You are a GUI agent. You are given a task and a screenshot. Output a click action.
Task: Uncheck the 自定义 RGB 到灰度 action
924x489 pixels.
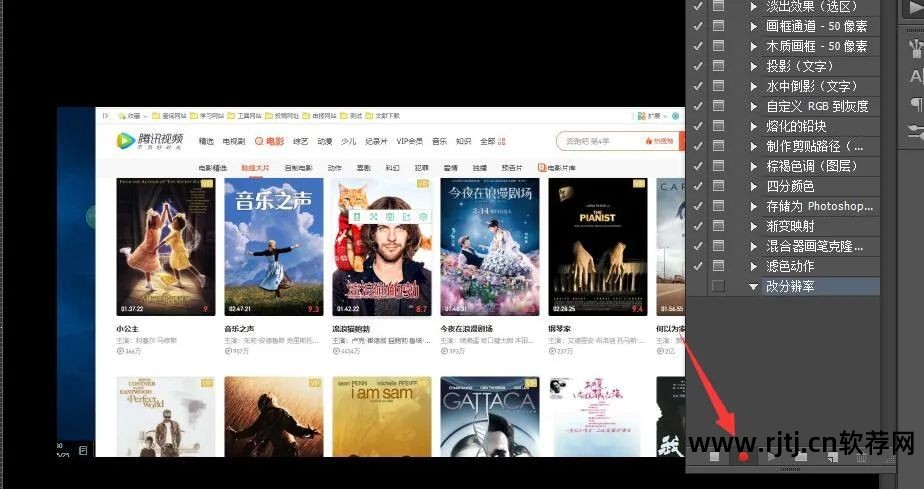(698, 106)
